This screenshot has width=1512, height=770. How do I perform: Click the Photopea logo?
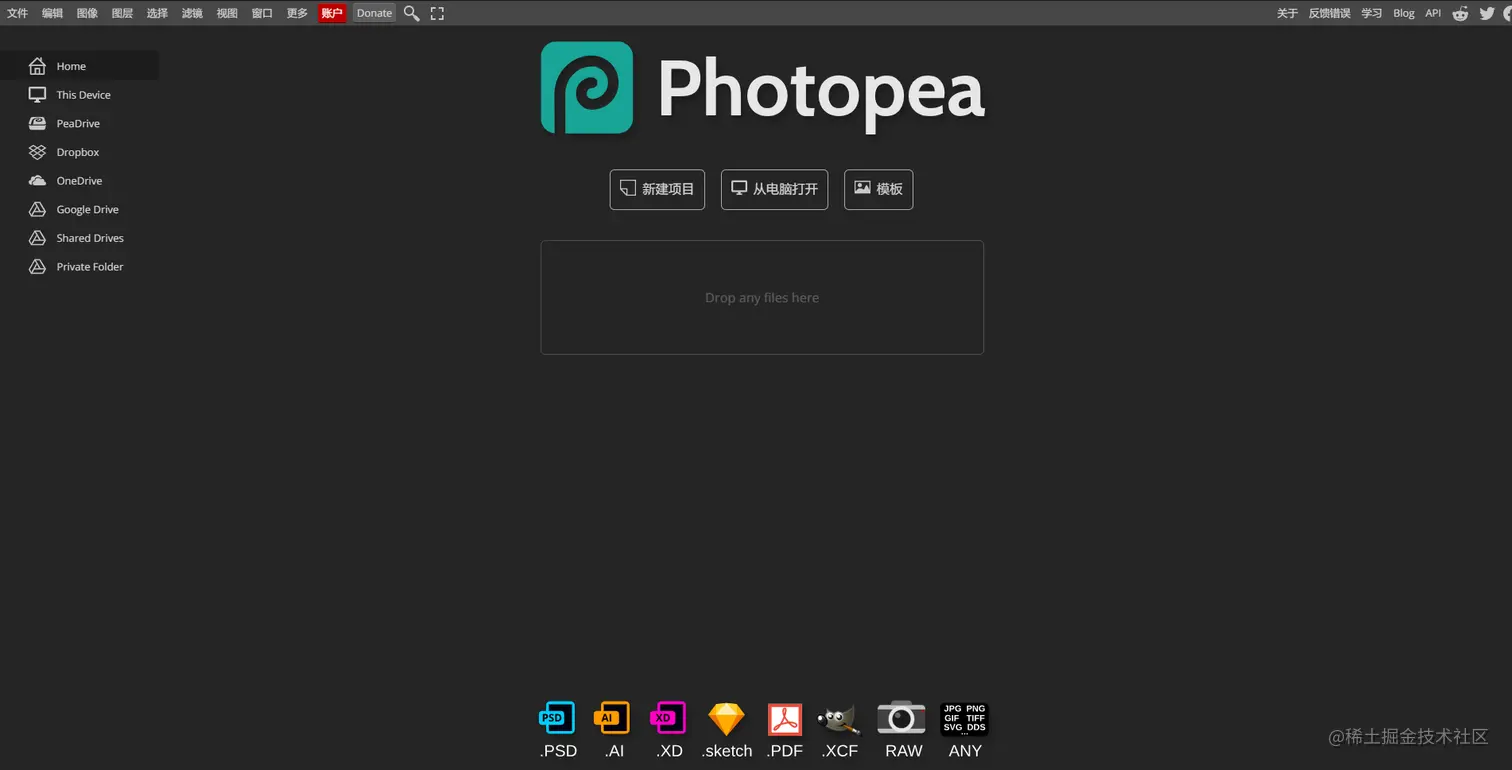(587, 87)
